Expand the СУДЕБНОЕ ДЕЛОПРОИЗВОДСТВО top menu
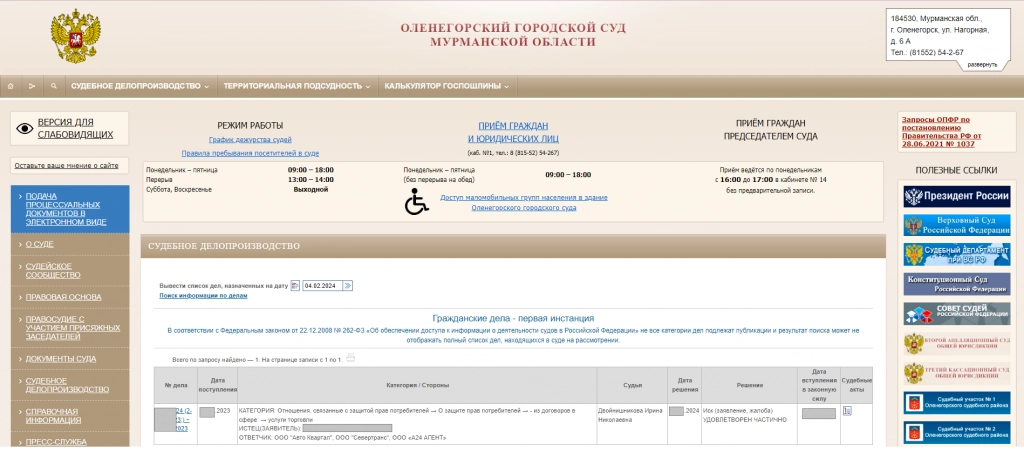Screen dimensions: 1024x465 coord(140,86)
